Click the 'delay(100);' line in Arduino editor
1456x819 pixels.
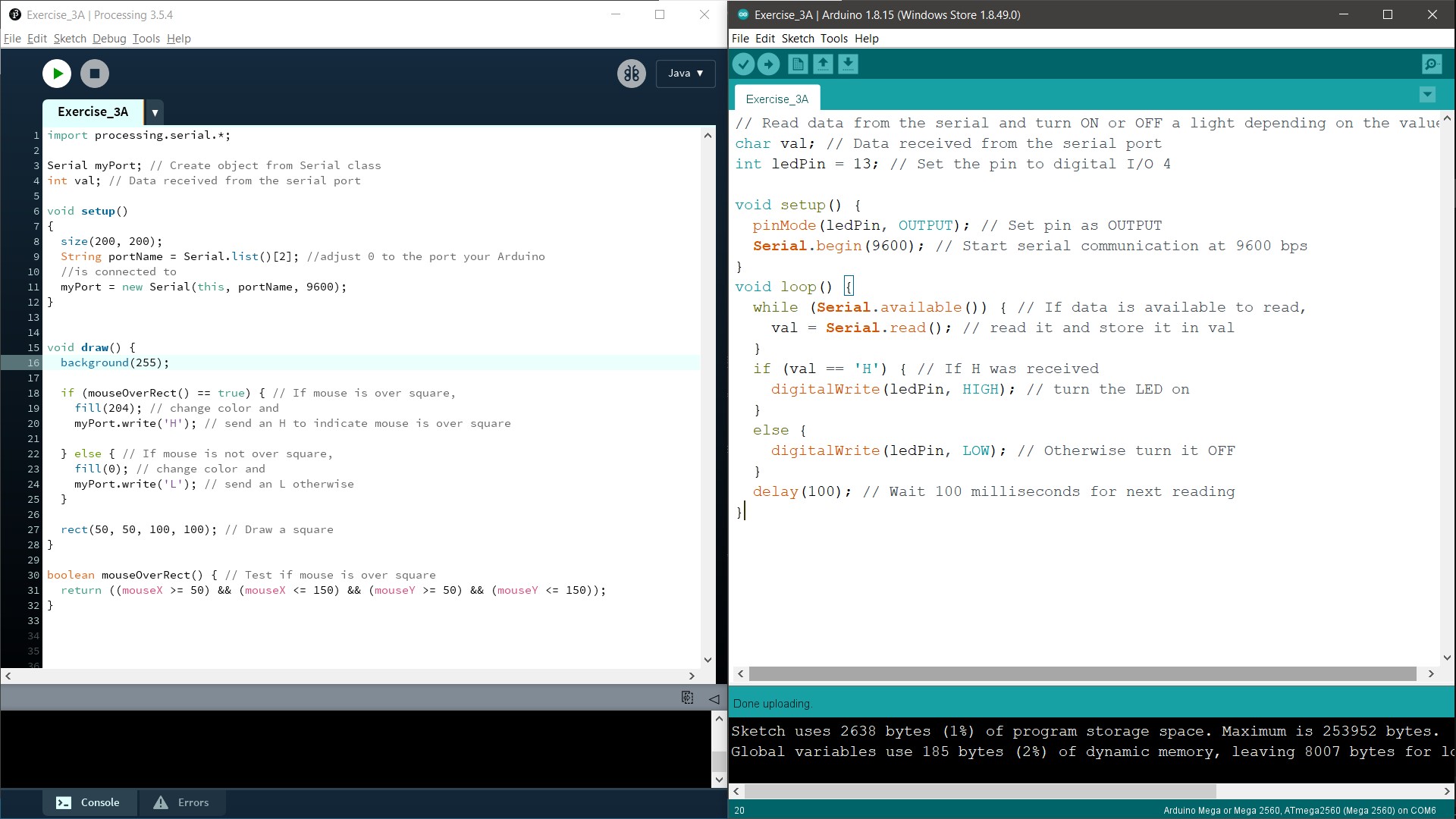802,491
